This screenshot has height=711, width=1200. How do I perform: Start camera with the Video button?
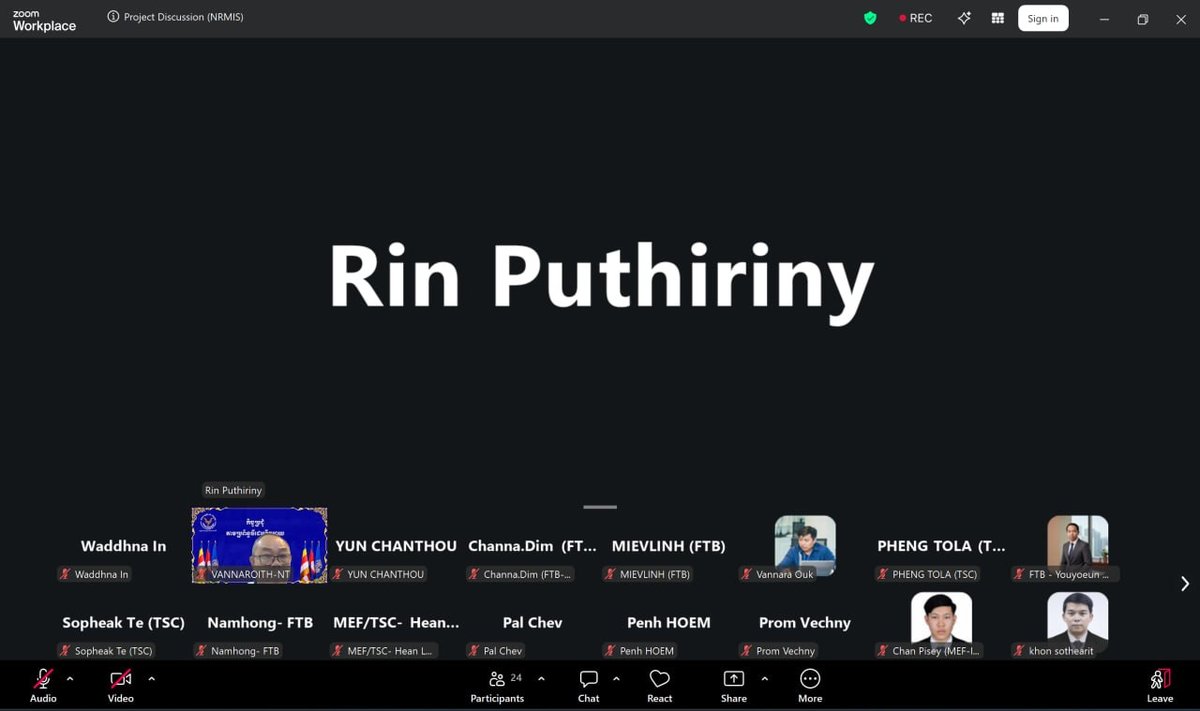121,685
